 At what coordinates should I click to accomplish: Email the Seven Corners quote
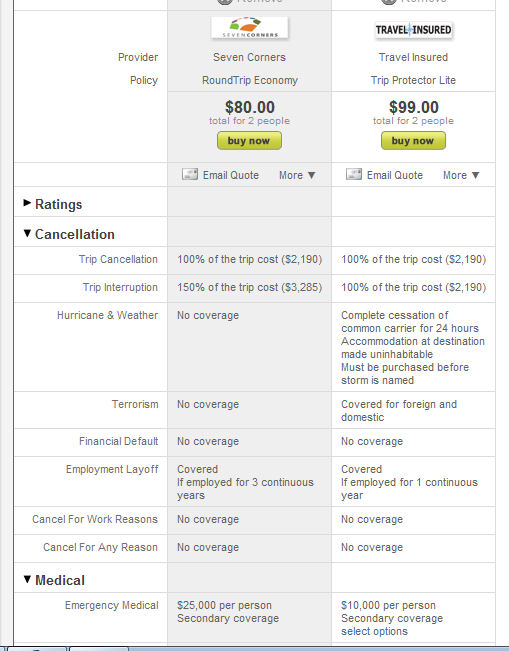[231, 175]
